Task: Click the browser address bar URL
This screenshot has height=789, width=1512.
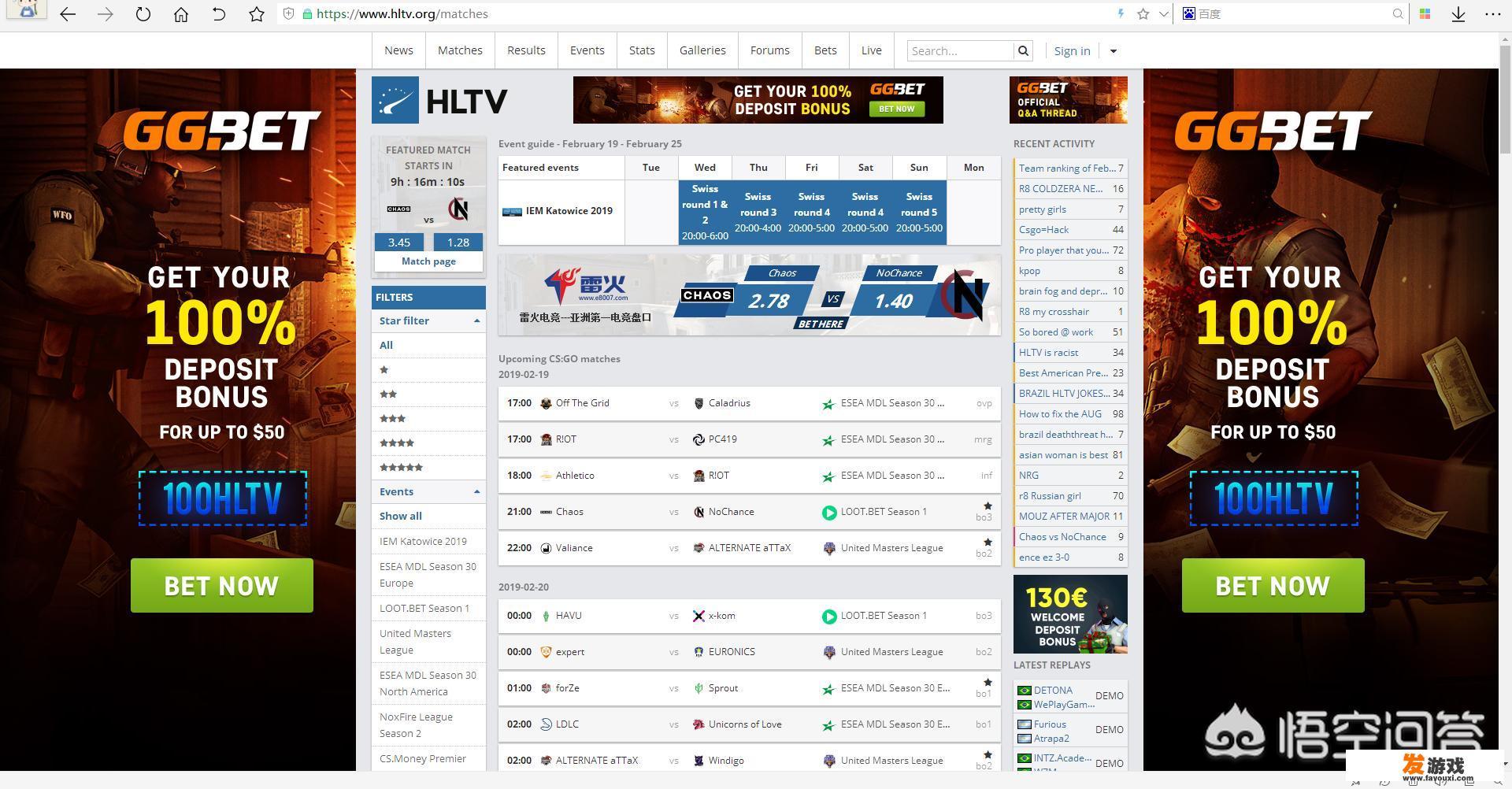Action: pyautogui.click(x=402, y=14)
